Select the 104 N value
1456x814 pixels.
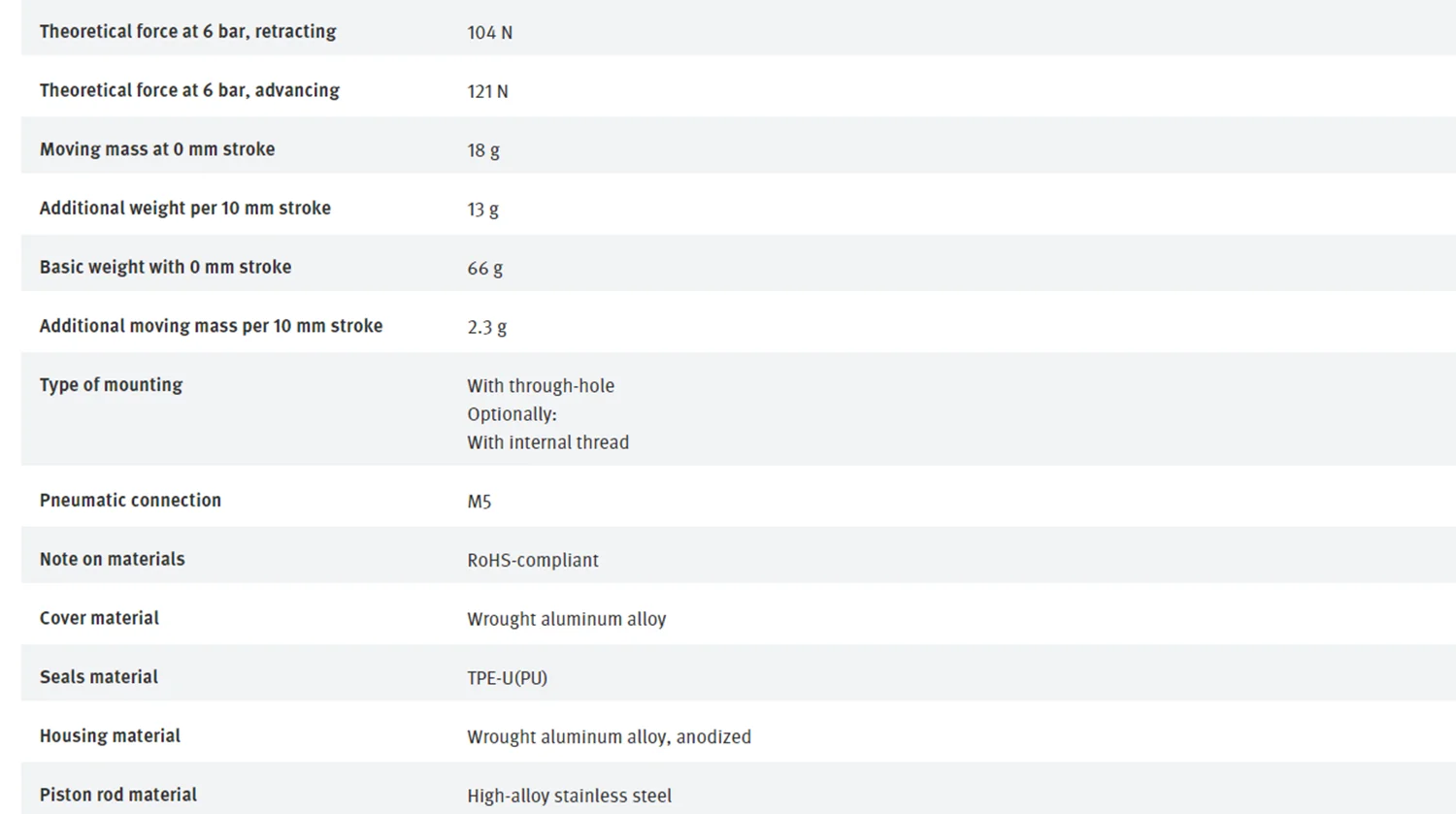pos(489,33)
